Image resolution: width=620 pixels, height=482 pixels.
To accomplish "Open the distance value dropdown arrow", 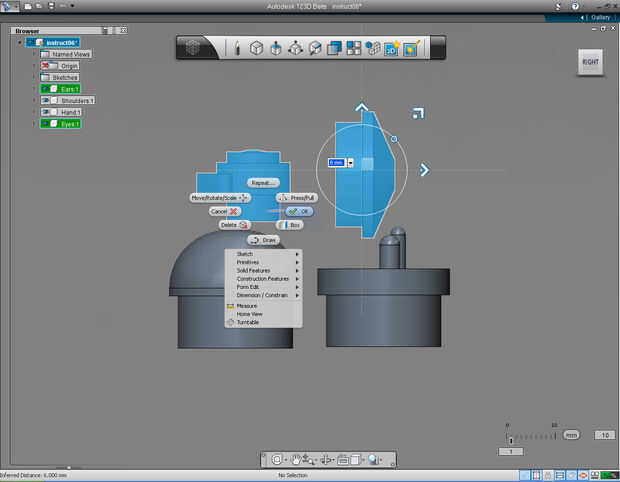I will point(351,162).
